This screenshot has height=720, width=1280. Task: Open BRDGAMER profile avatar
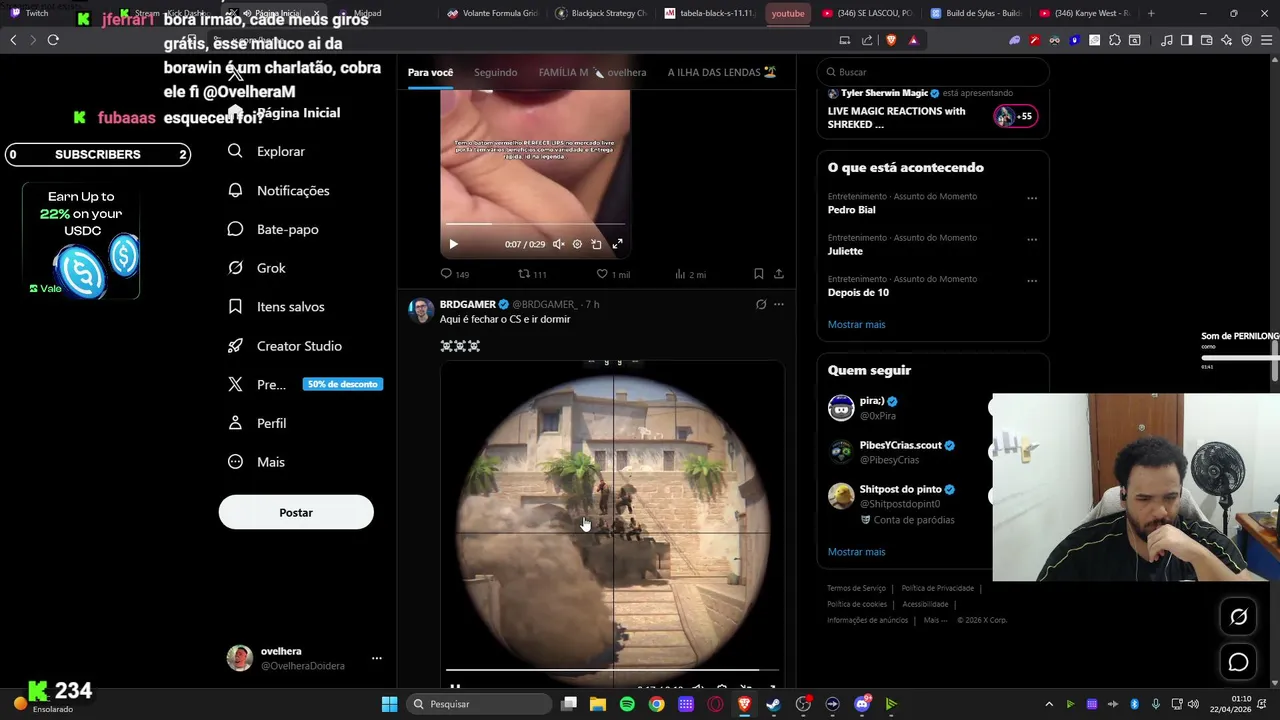420,309
